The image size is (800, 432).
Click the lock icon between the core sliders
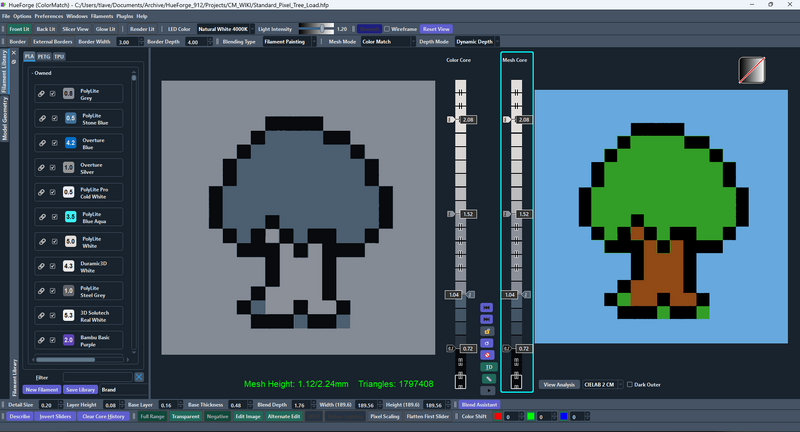click(487, 330)
